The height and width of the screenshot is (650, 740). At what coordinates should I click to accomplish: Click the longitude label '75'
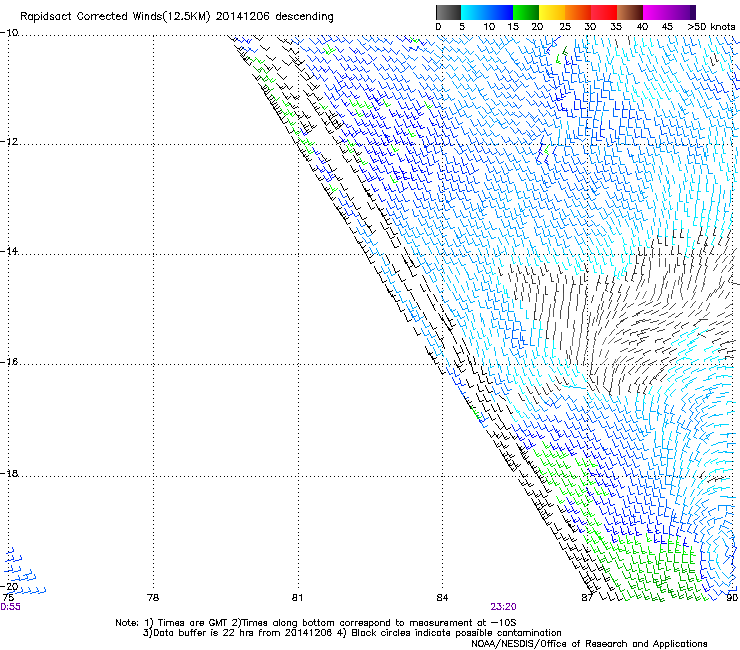8,598
